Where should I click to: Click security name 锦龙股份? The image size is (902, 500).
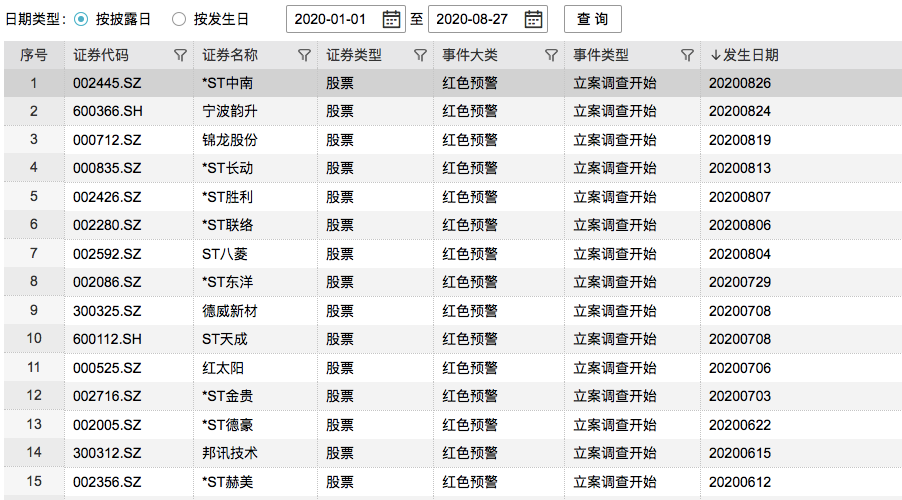pyautogui.click(x=230, y=140)
